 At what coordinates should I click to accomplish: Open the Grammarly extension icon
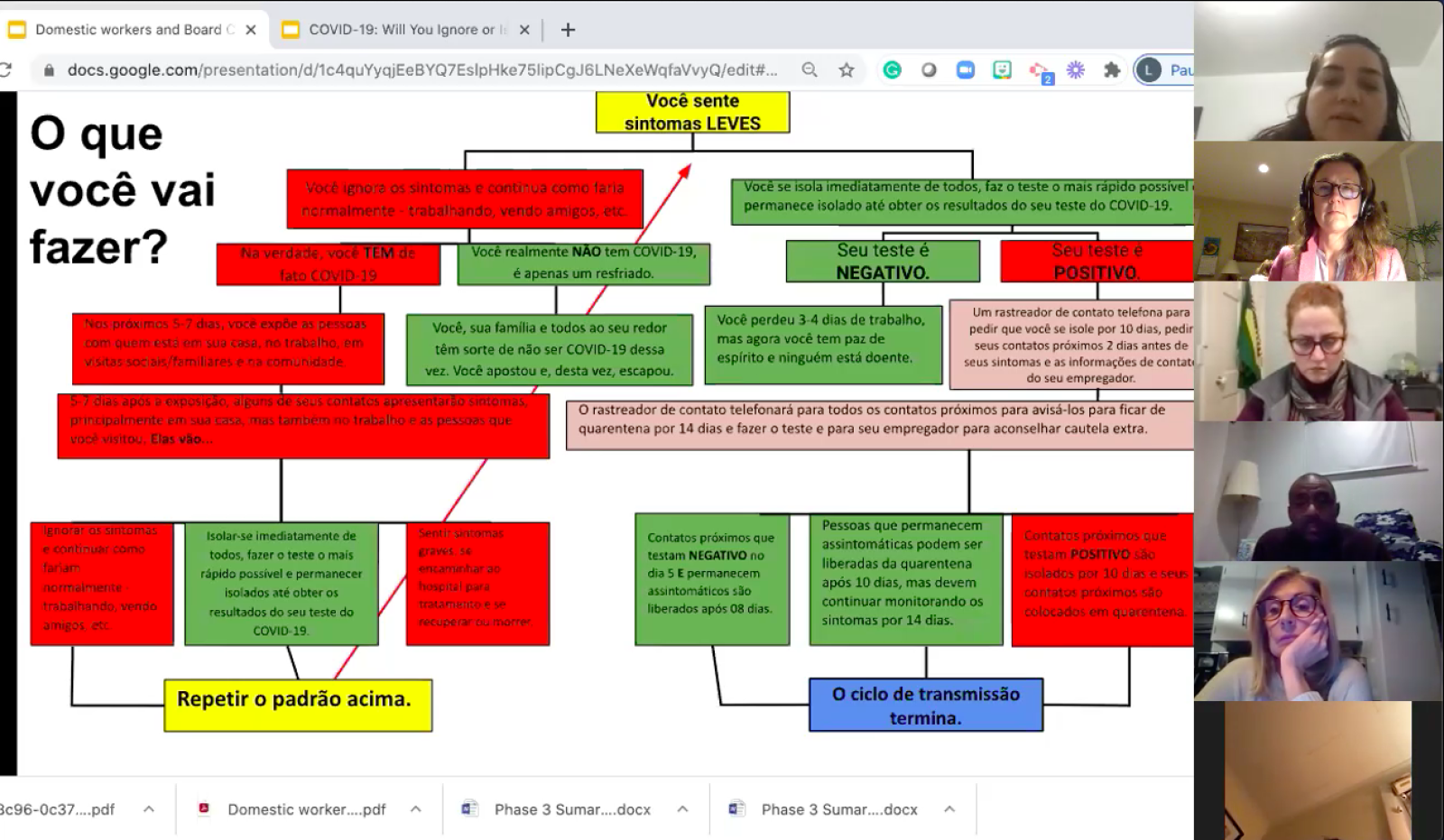click(x=893, y=69)
